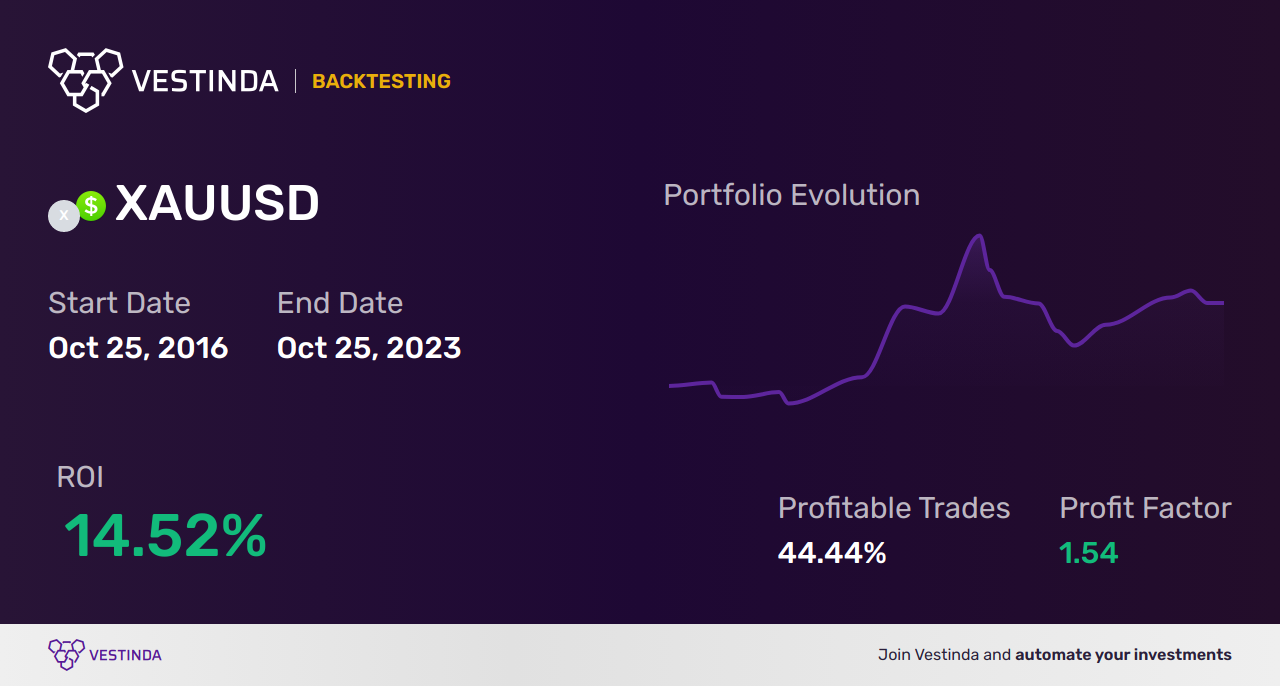Screen dimensions: 1280x686
Task: Click the Portfolio Evolution chart title
Action: tap(792, 195)
